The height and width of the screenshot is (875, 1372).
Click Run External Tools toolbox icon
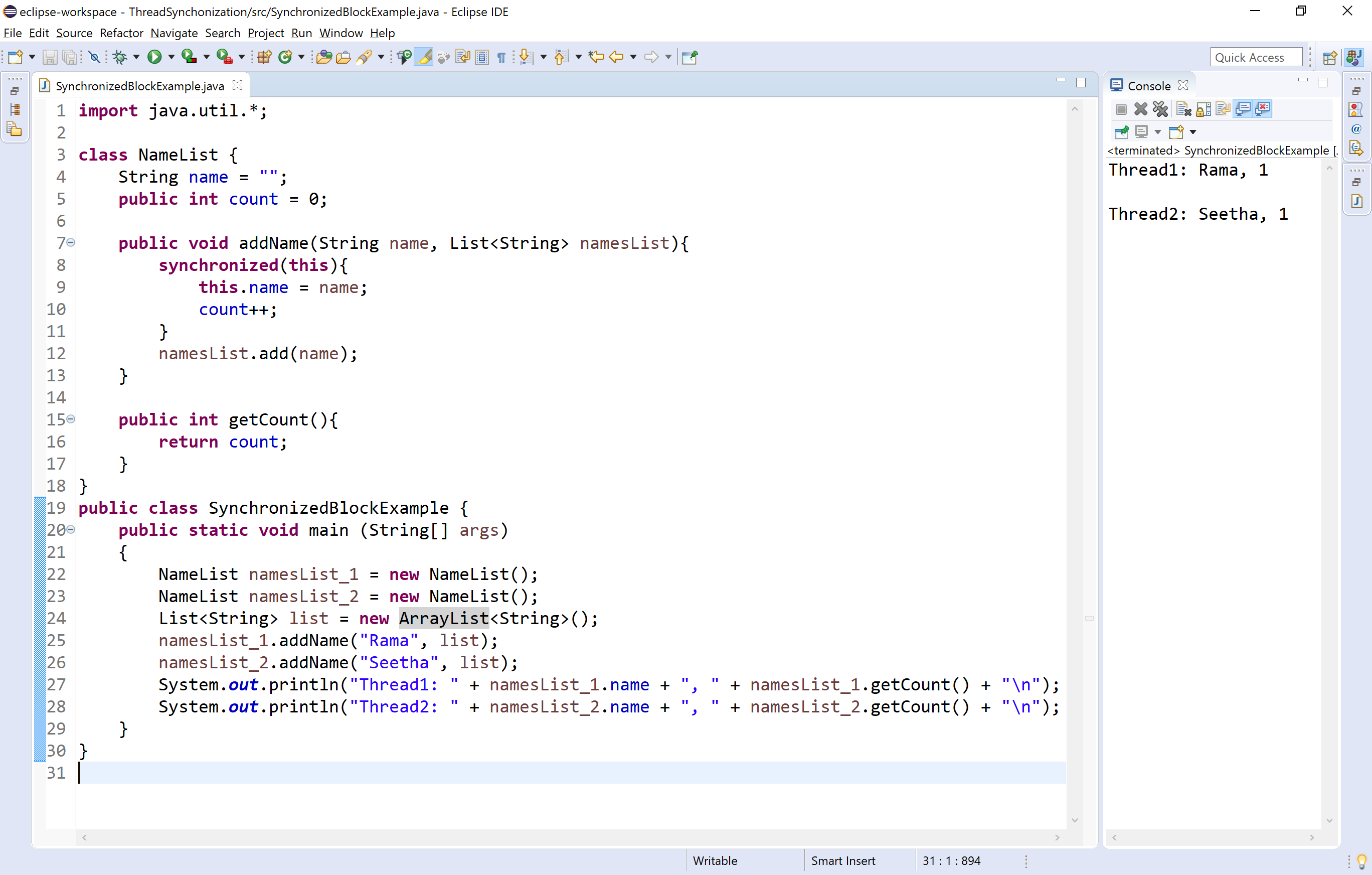click(225, 57)
